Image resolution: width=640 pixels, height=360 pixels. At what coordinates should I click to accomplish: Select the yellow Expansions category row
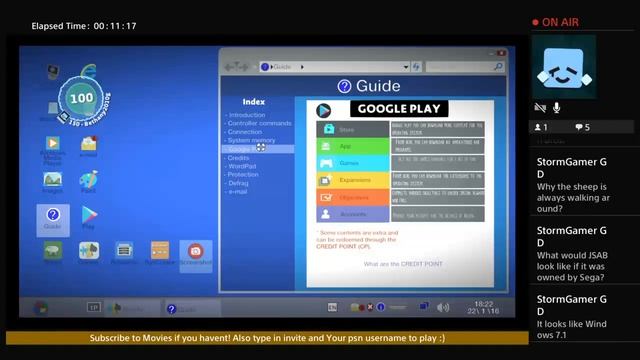coord(353,180)
